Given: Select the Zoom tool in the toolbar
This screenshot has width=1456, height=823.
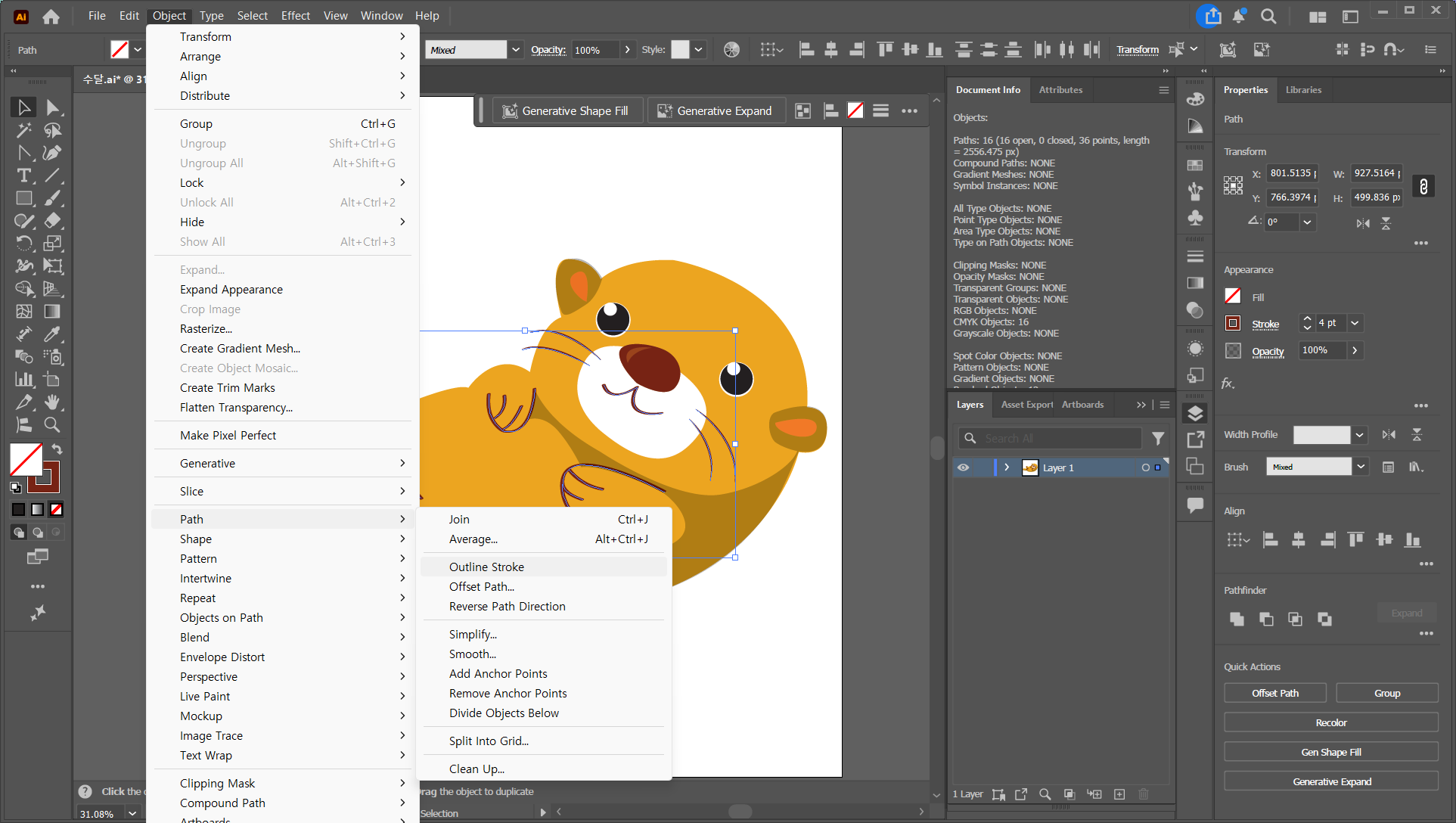Looking at the screenshot, I should click(x=51, y=425).
